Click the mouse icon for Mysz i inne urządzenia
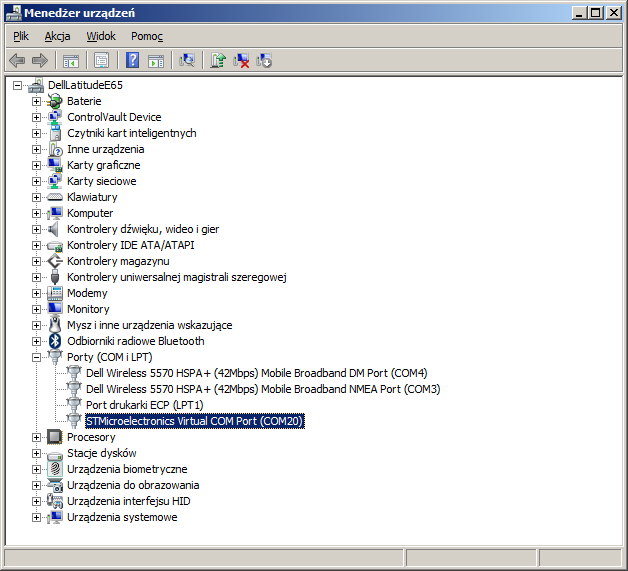The width and height of the screenshot is (628, 571). point(55,325)
